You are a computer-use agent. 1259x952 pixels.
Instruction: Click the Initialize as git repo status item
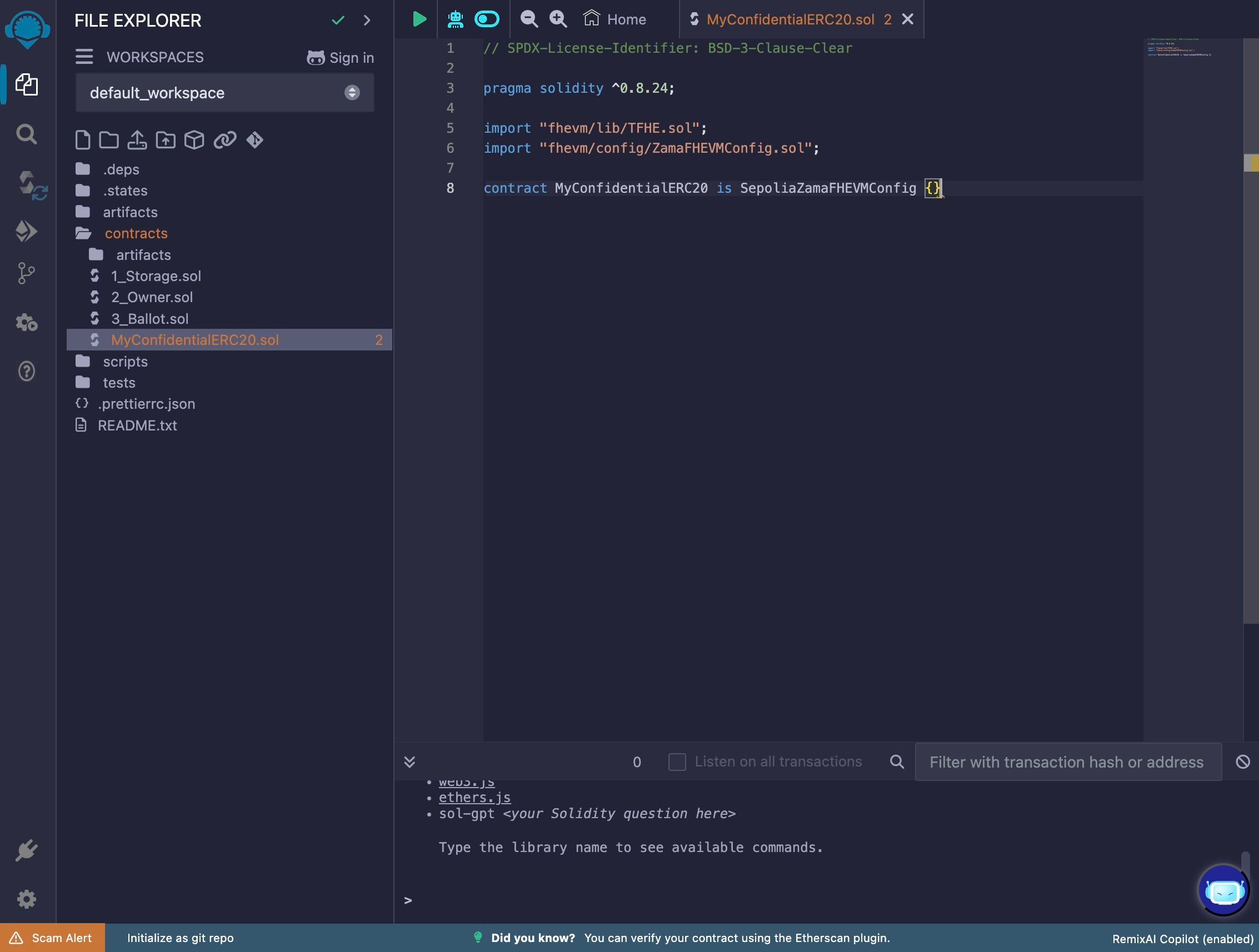coord(180,938)
